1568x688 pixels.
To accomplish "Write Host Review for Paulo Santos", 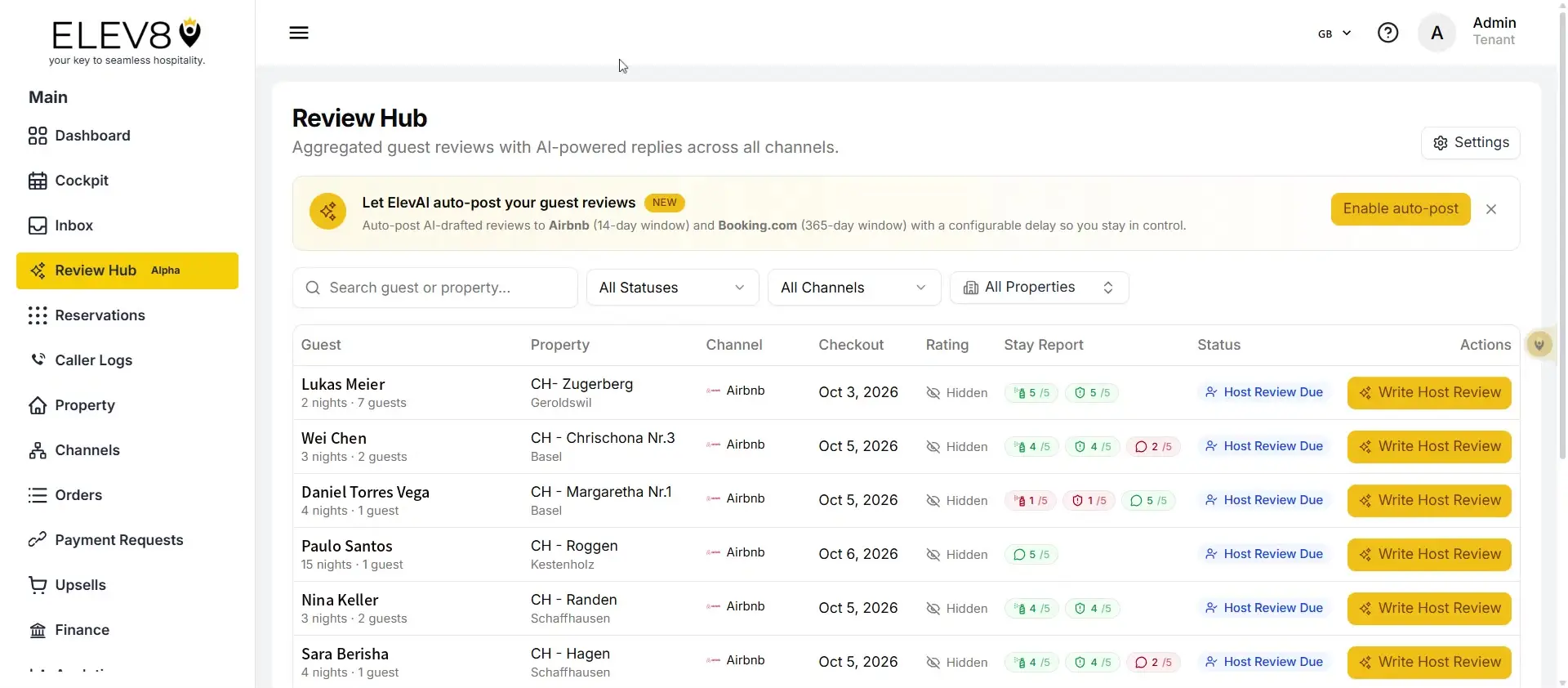I will (1429, 555).
